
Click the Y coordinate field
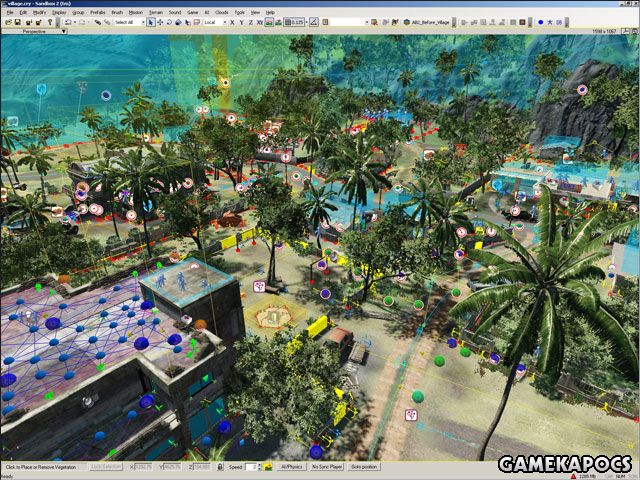172,467
